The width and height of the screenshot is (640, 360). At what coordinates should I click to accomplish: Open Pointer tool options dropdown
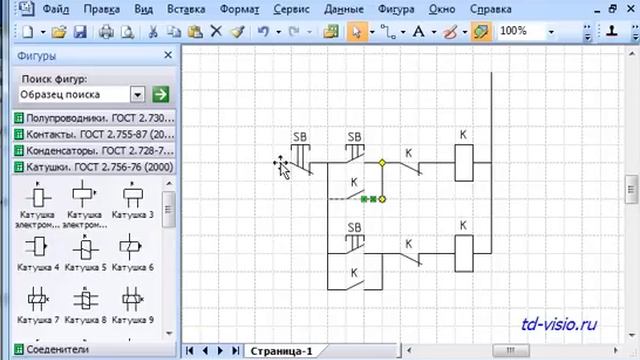[x=372, y=32]
